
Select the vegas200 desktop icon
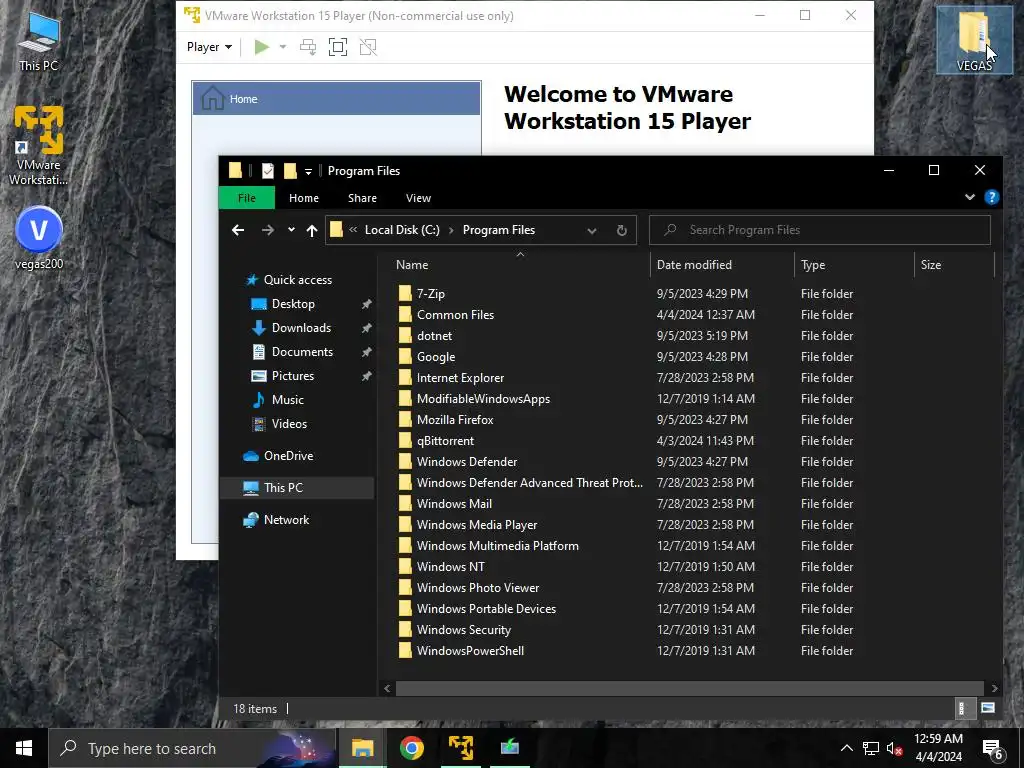click(x=39, y=238)
